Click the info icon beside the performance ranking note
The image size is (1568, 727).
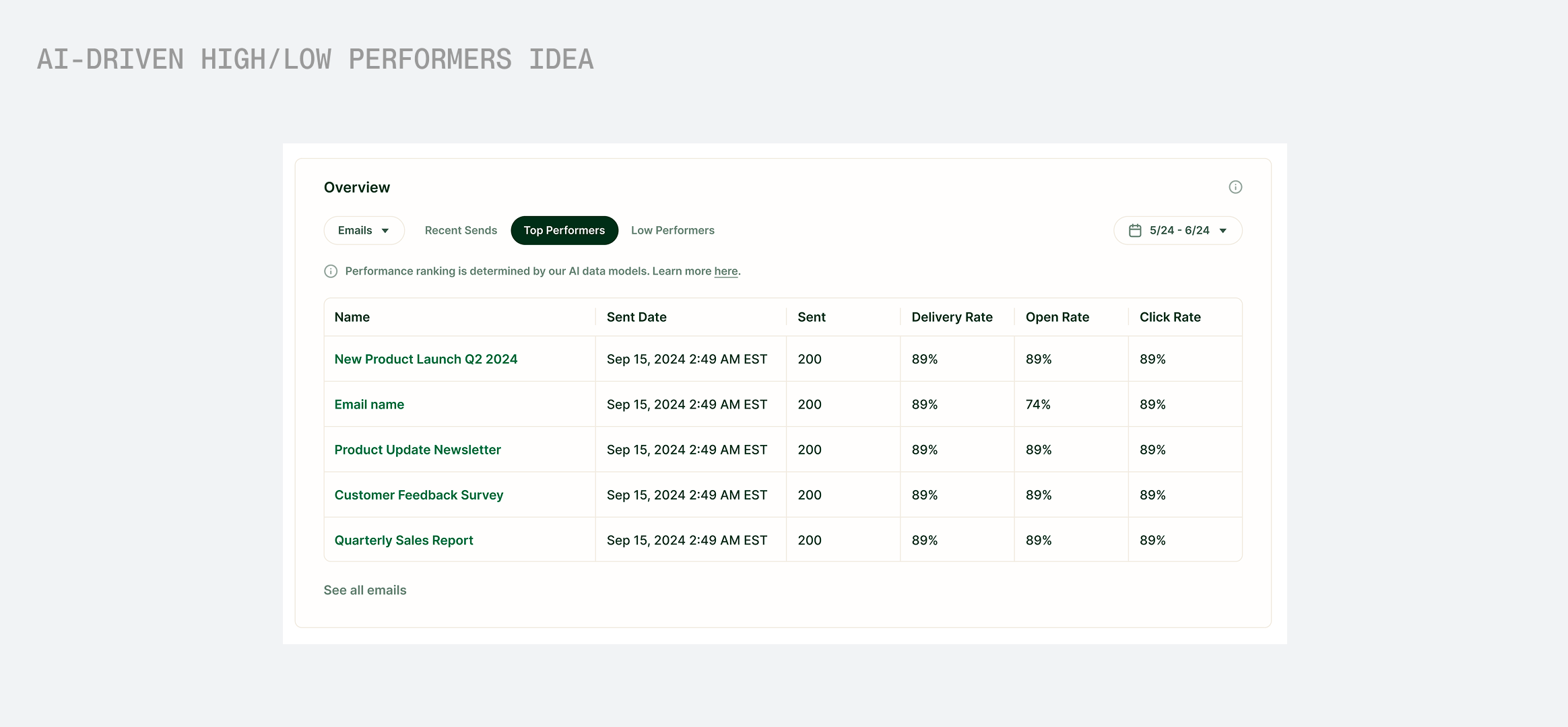pyautogui.click(x=331, y=271)
